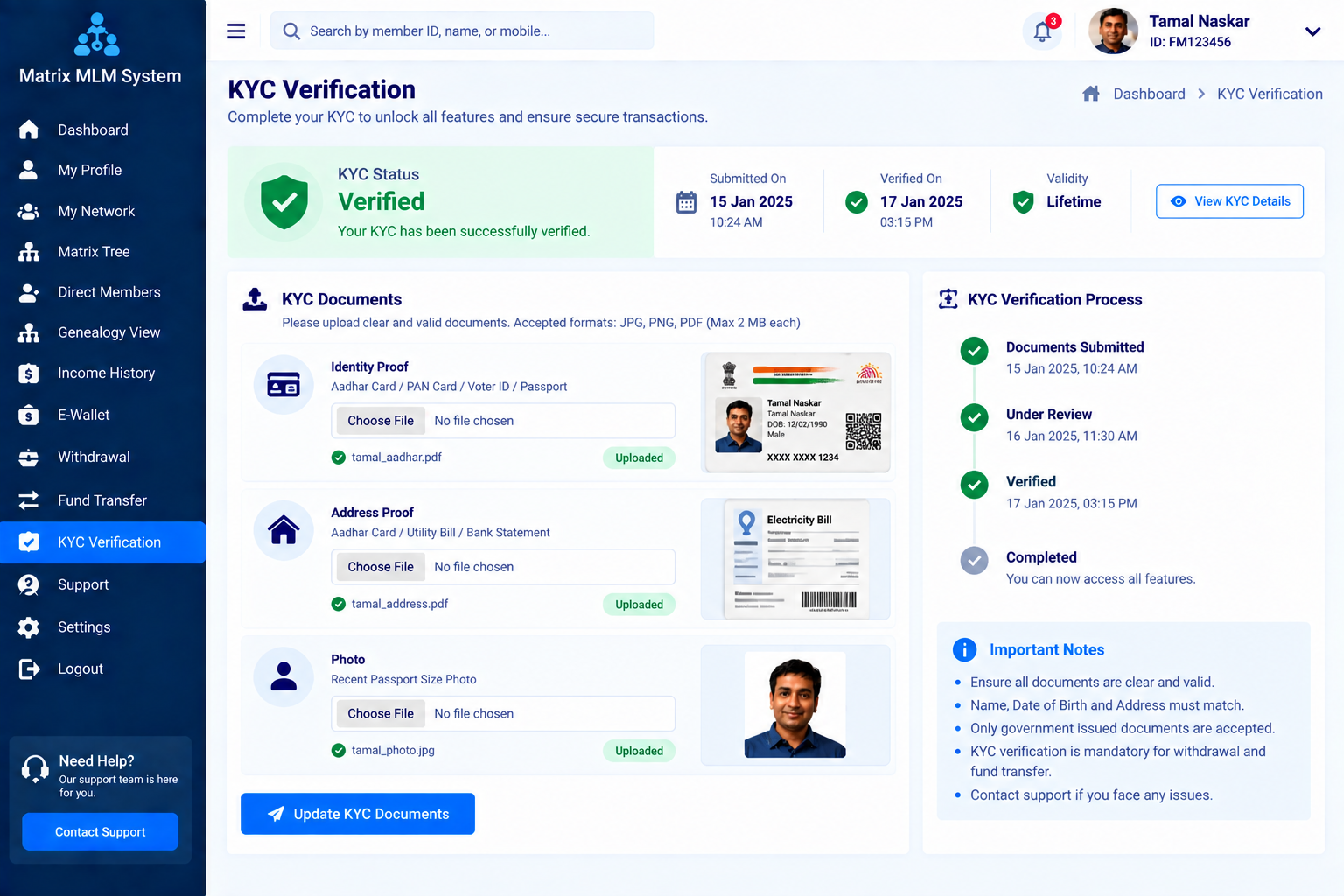This screenshot has height=896, width=1344.
Task: Click View KYC Details button
Action: (1229, 201)
